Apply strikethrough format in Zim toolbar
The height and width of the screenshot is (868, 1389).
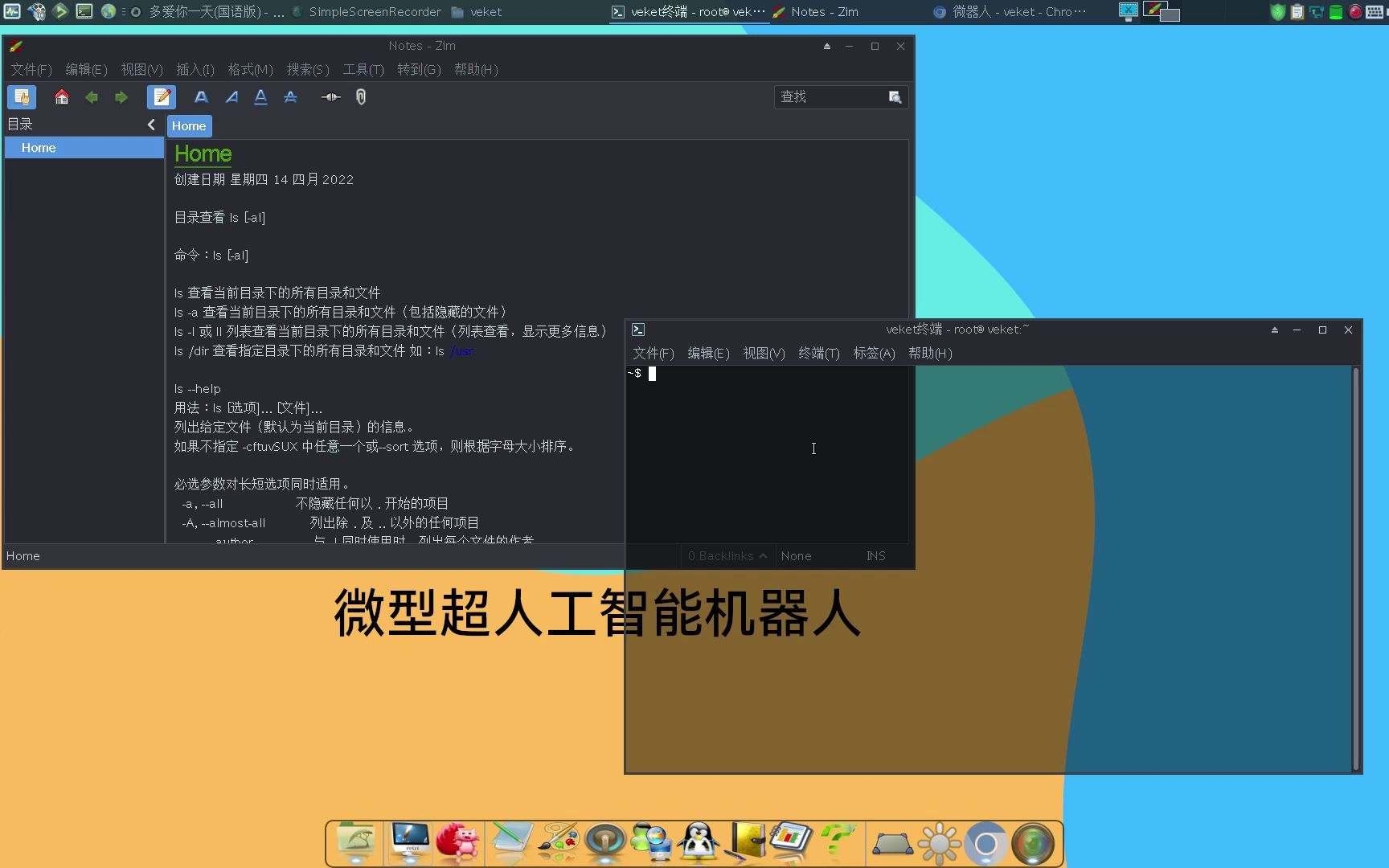pos(291,97)
